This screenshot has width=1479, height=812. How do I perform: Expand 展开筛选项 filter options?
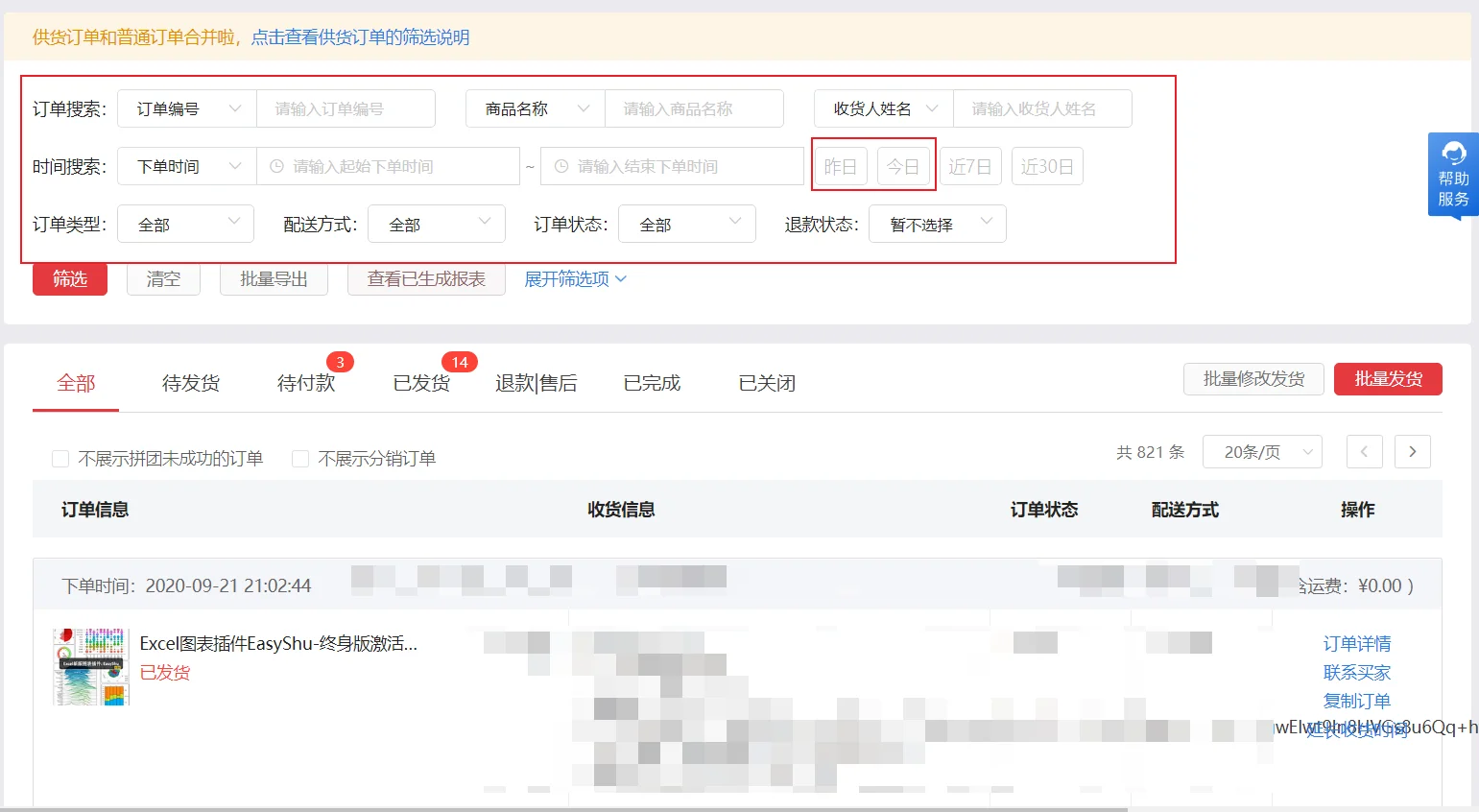tap(575, 278)
